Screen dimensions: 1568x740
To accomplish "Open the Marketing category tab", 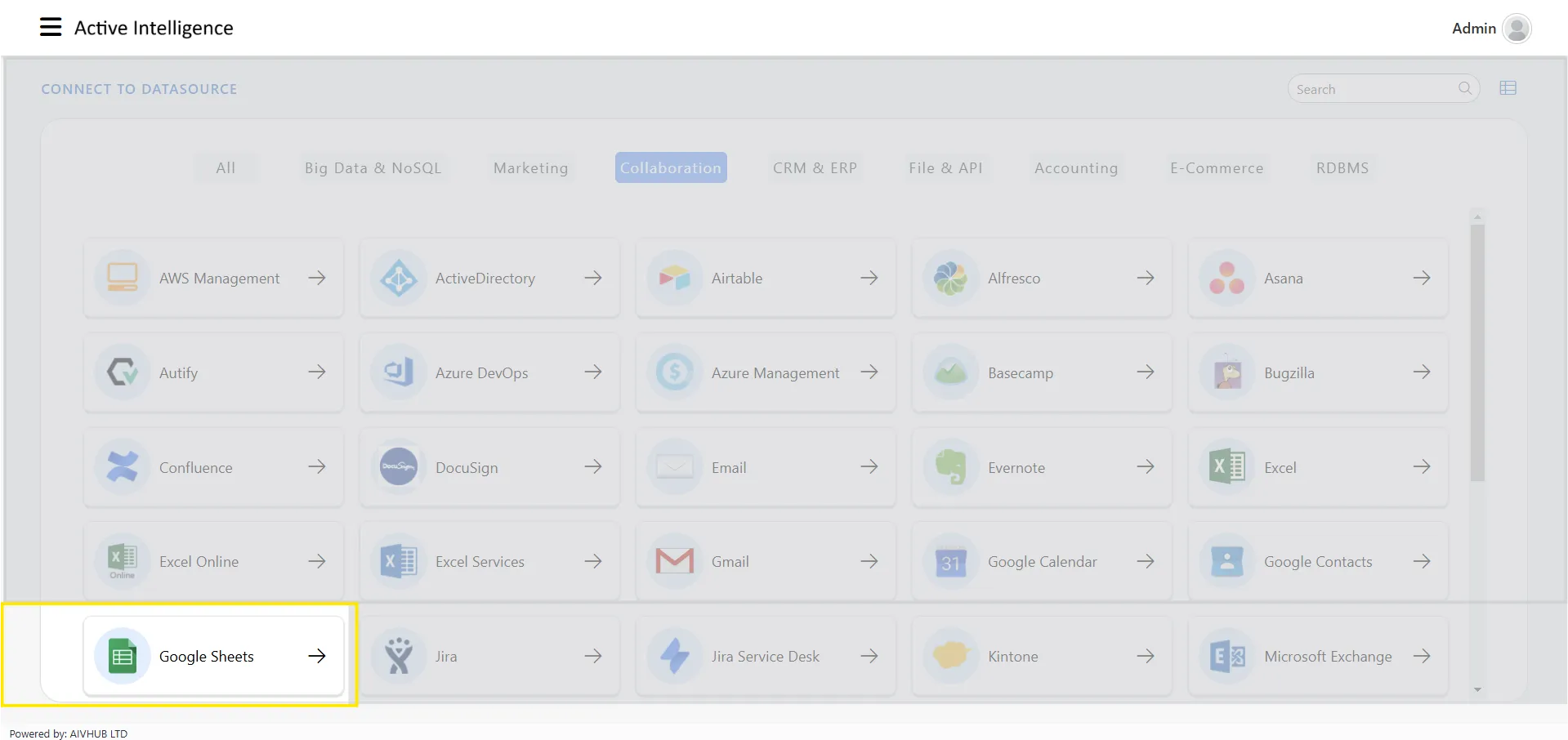I will pyautogui.click(x=530, y=167).
